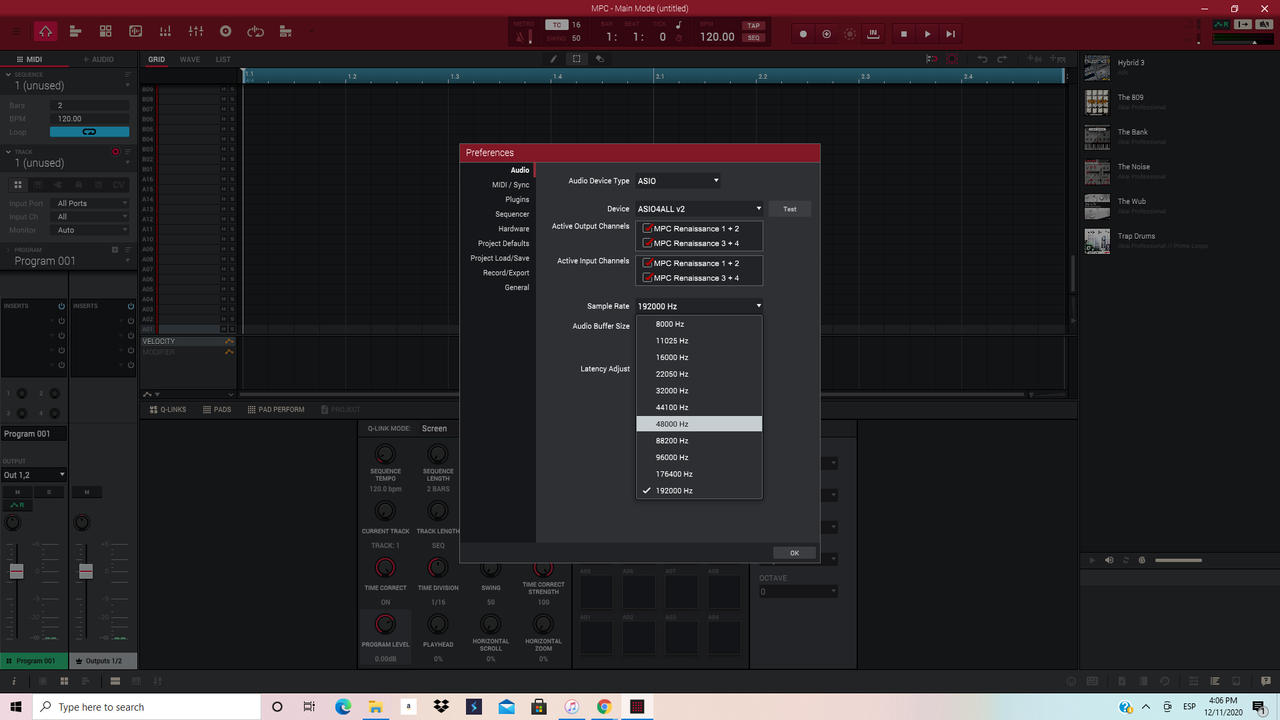The image size is (1280, 720).
Task: Open the Device ASIO4ALL v2 dropdown
Action: (700, 209)
